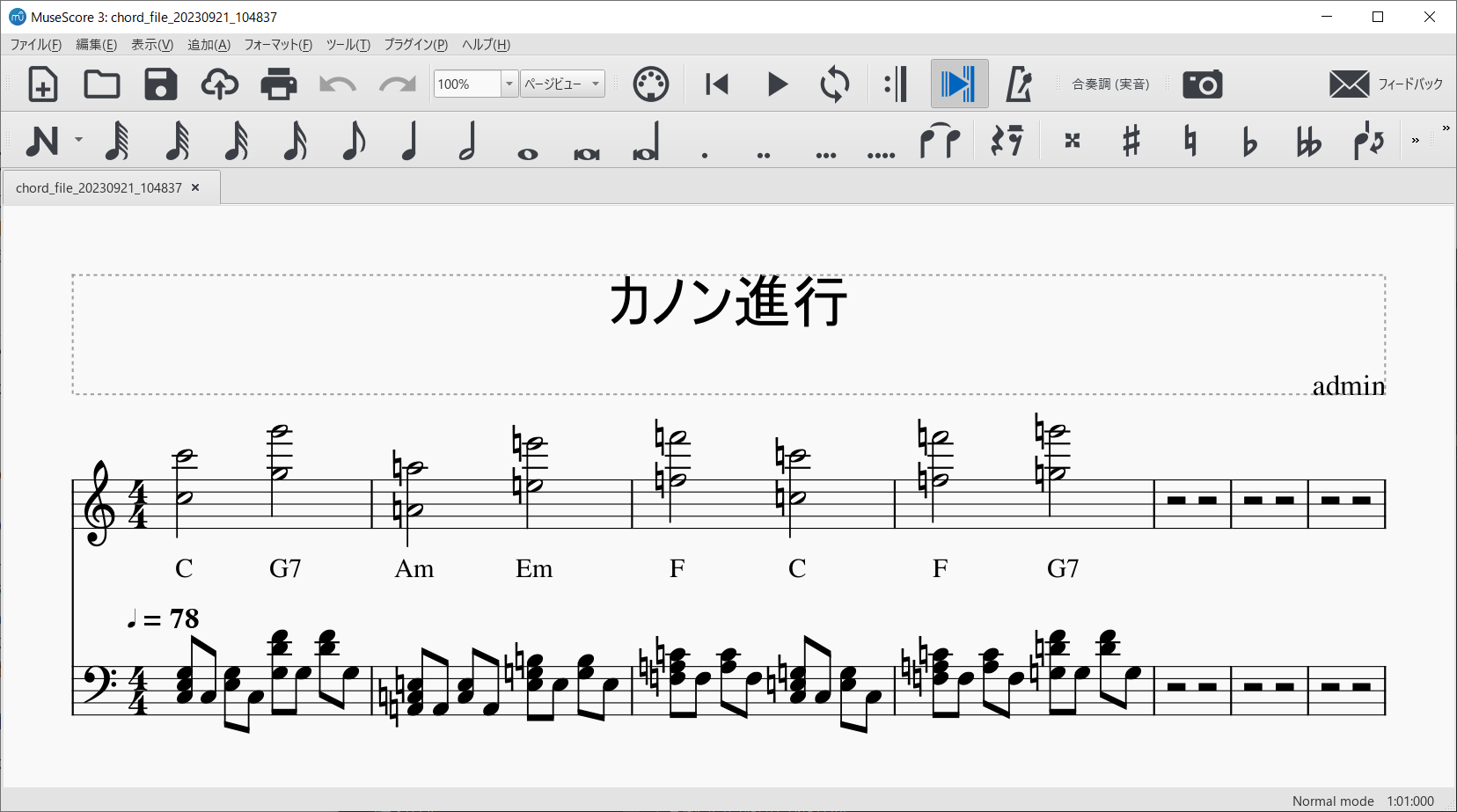The height and width of the screenshot is (812, 1457).
Task: Toggle the metronome
Action: click(x=1019, y=84)
